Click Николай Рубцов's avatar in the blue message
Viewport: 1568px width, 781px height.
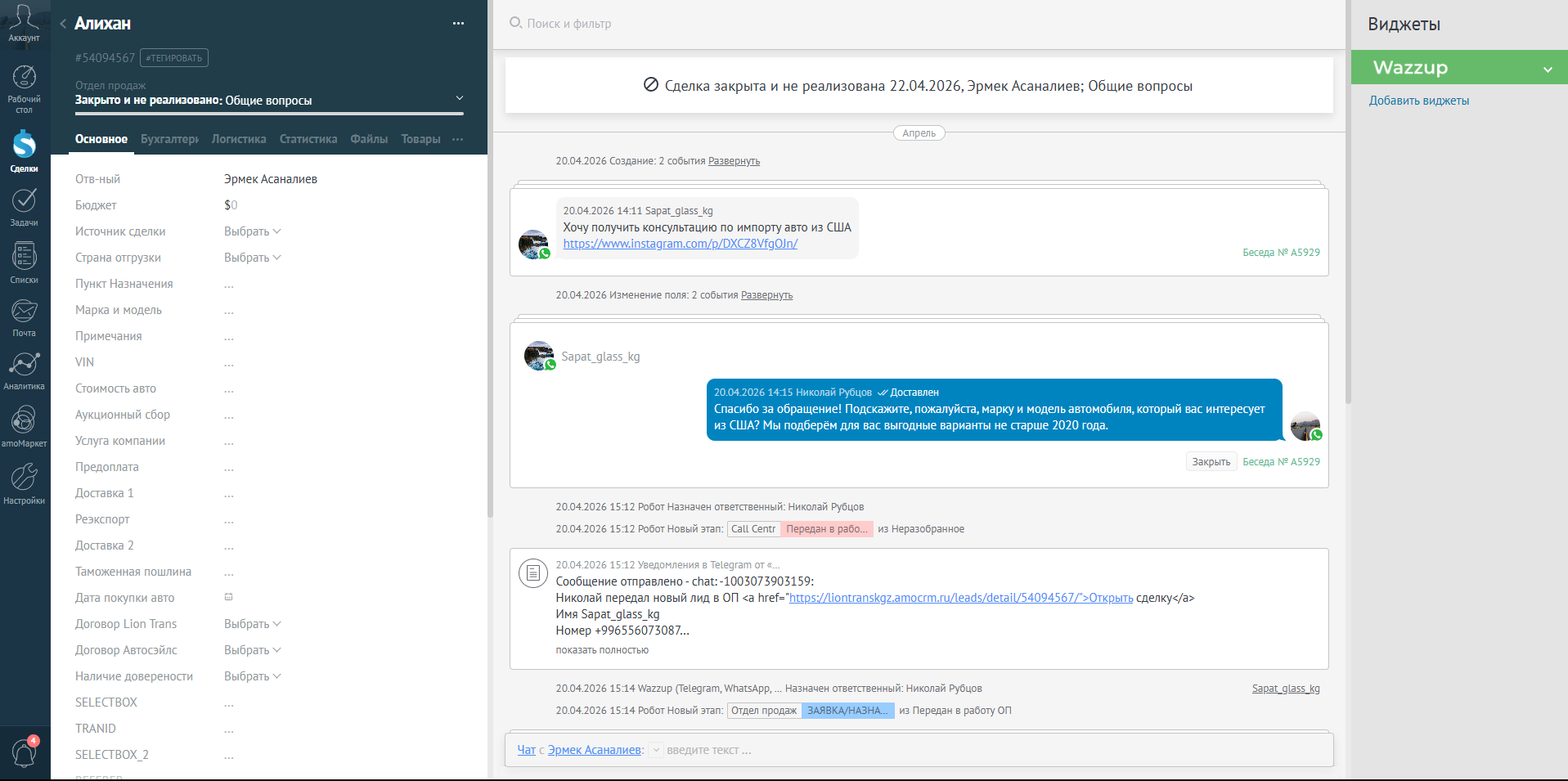point(1305,426)
